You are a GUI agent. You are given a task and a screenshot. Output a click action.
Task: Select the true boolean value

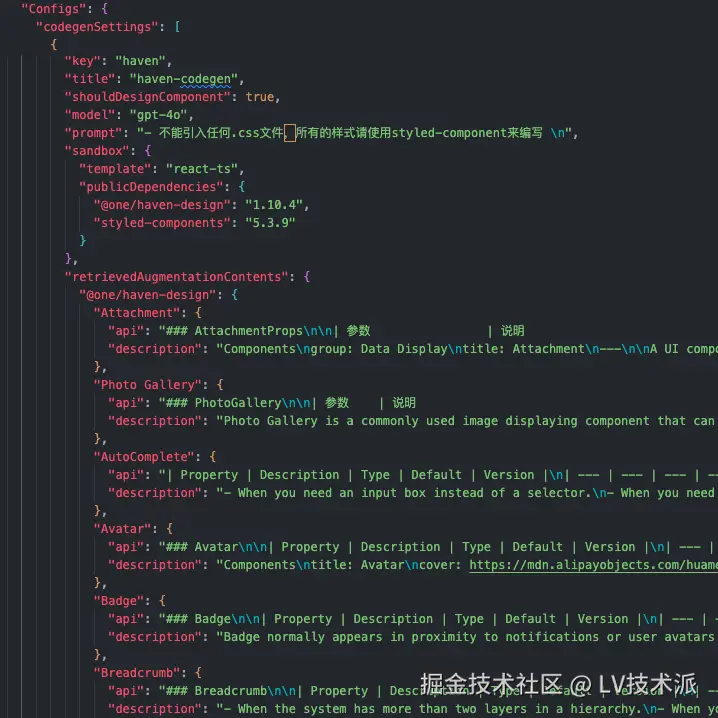tap(260, 97)
